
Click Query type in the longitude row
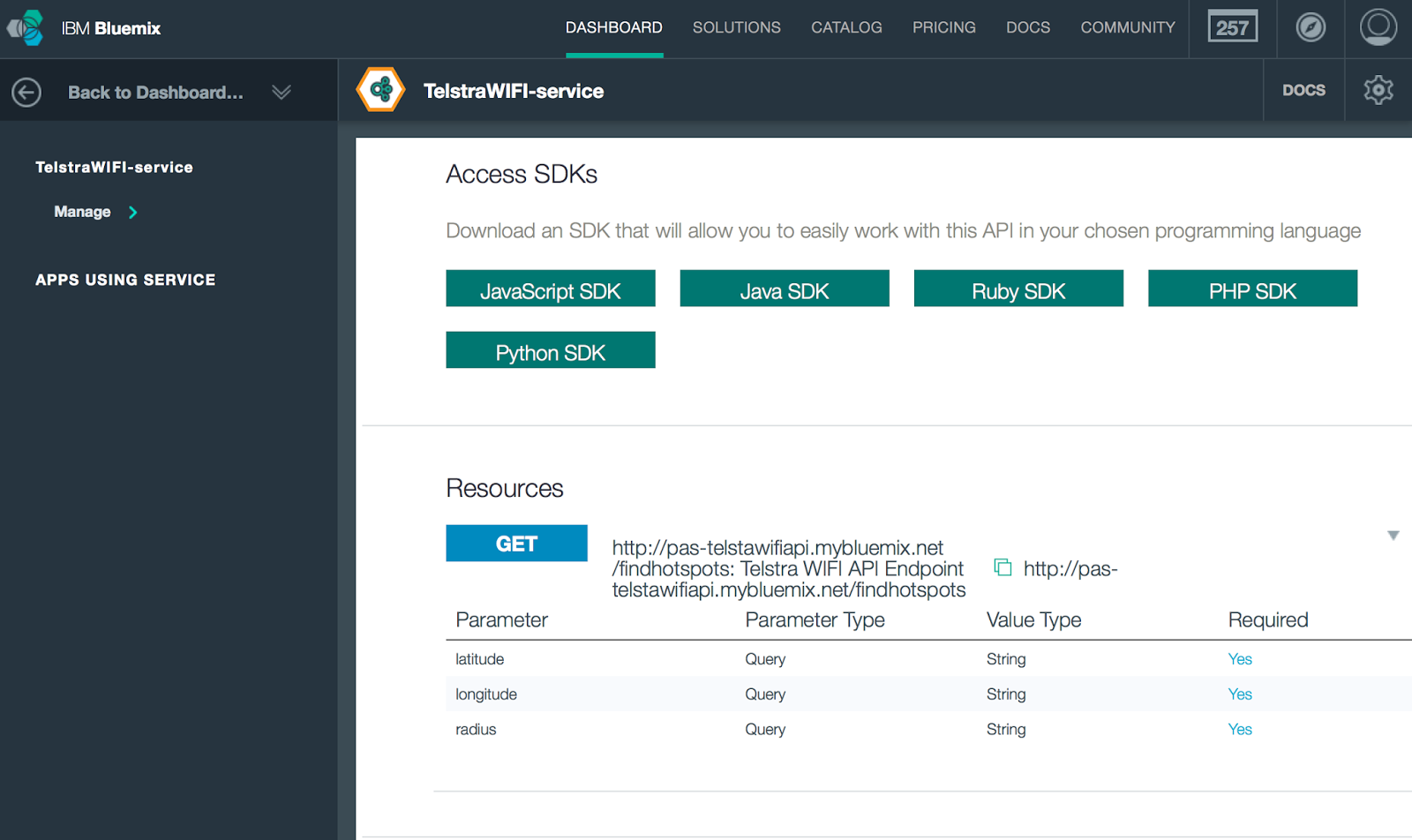click(765, 694)
